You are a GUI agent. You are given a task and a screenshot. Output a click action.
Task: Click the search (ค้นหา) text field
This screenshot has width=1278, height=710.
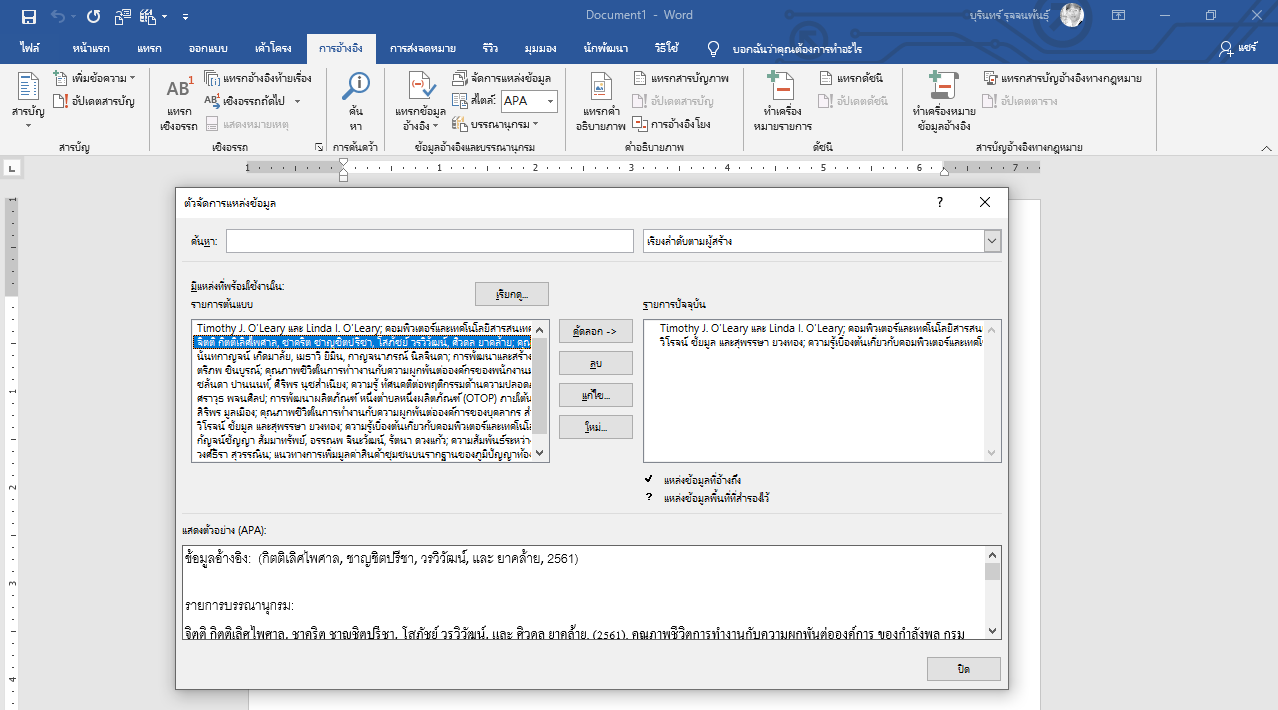[429, 241]
